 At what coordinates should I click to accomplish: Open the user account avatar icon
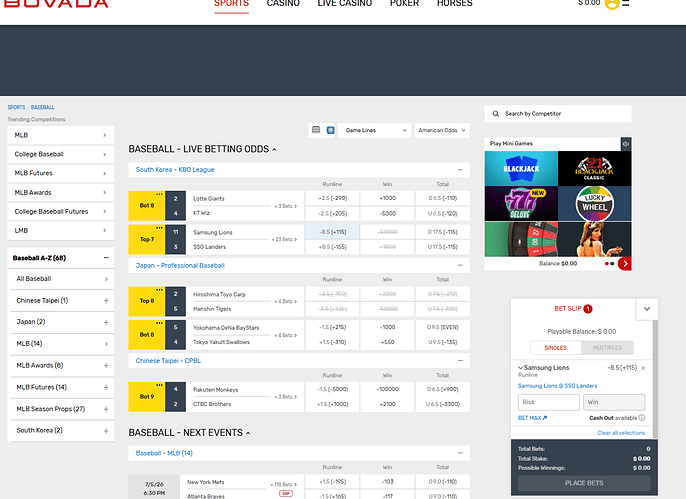tap(612, 3)
